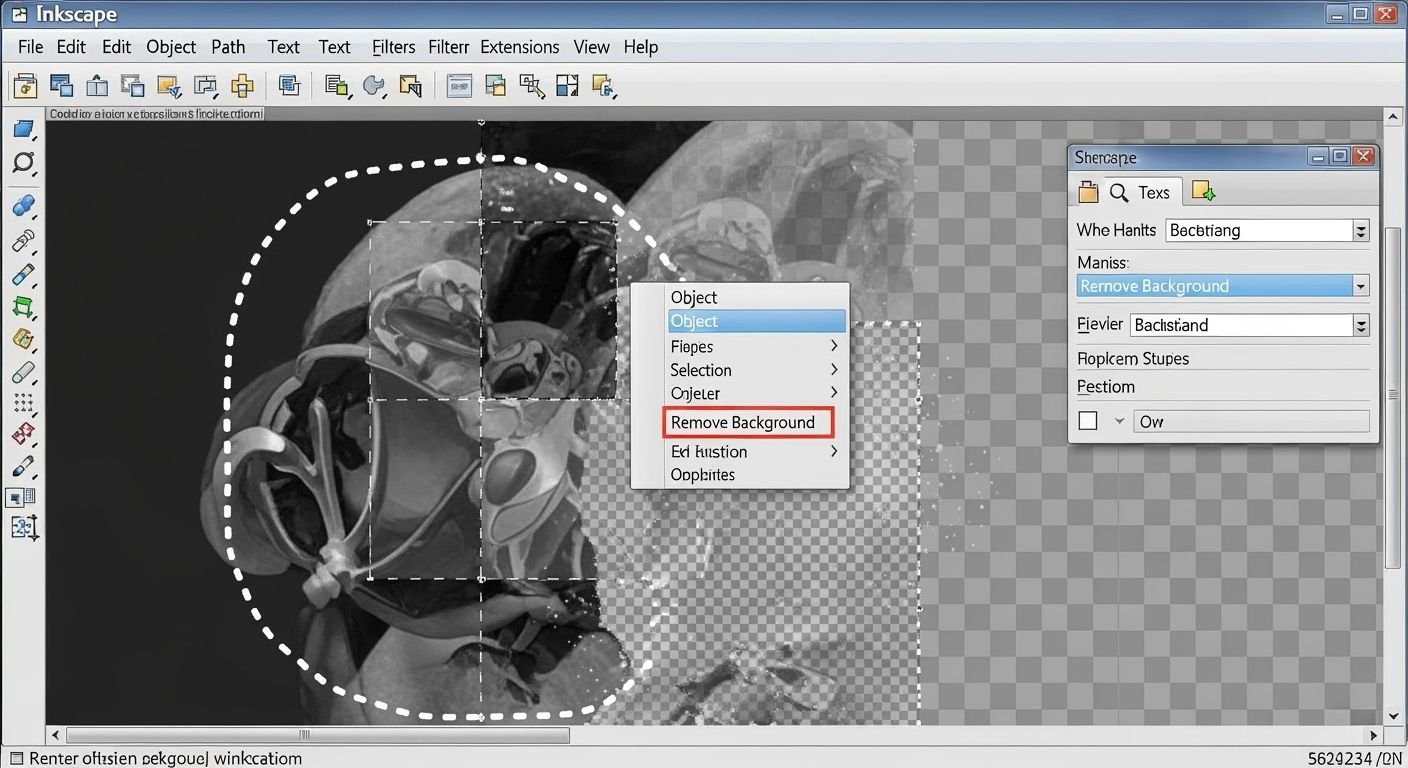This screenshot has height=768, width=1408.
Task: Click the box with upward arrow icon
Action: coord(97,86)
